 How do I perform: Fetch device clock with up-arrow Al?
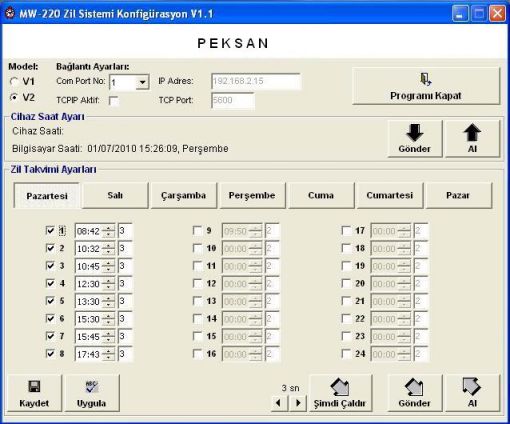472,139
